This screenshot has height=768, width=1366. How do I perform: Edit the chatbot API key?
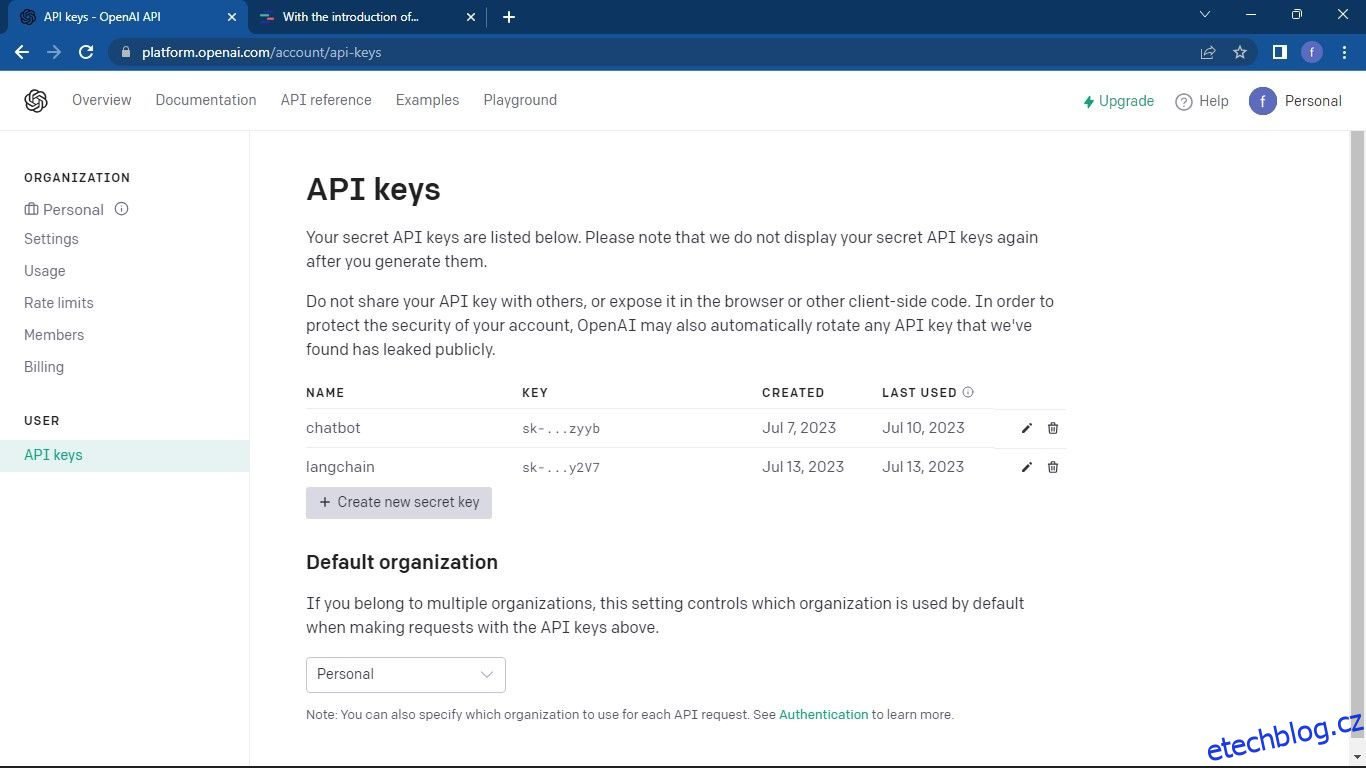click(1026, 428)
